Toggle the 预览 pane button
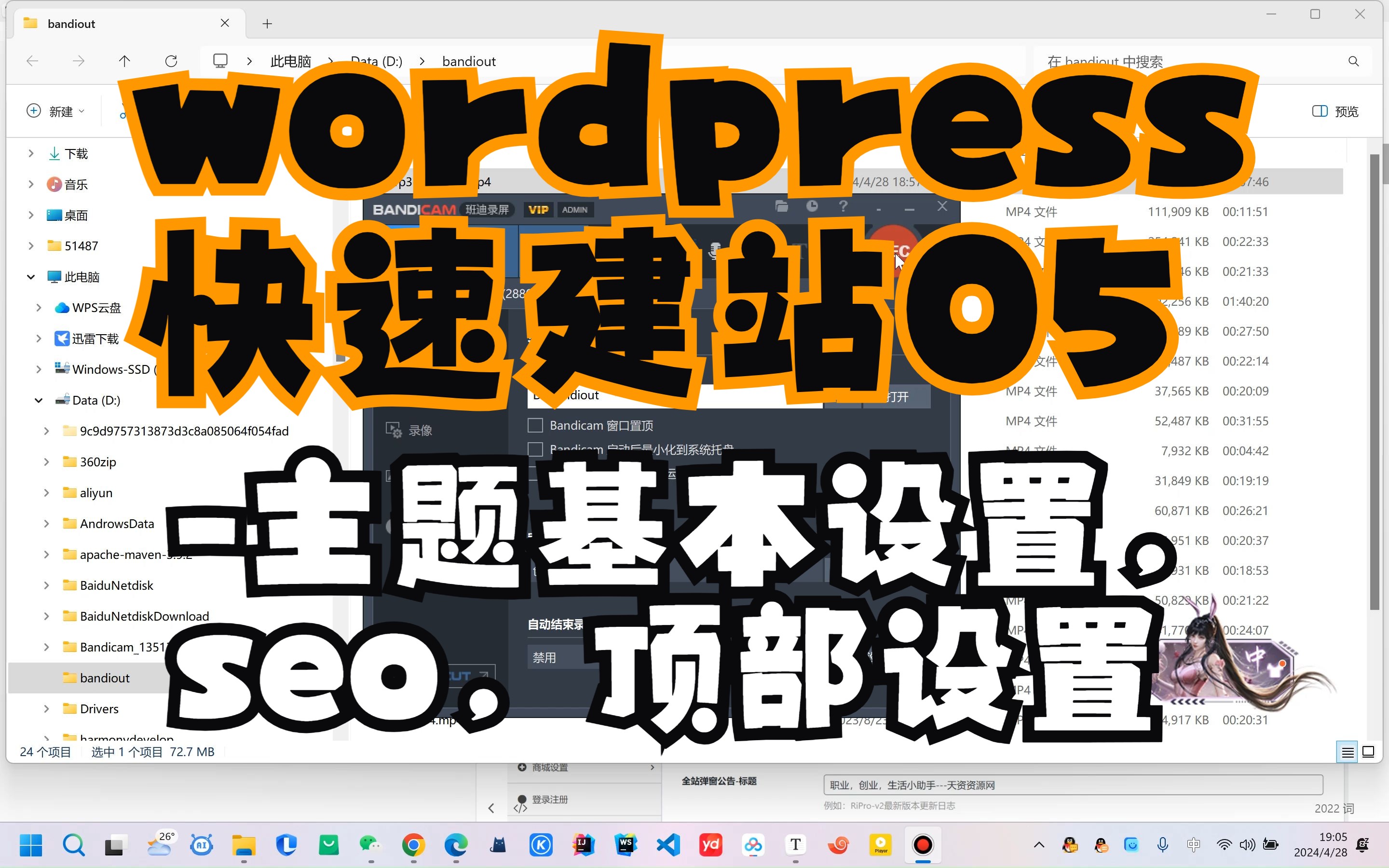Image resolution: width=1389 pixels, height=868 pixels. pos(1335,111)
